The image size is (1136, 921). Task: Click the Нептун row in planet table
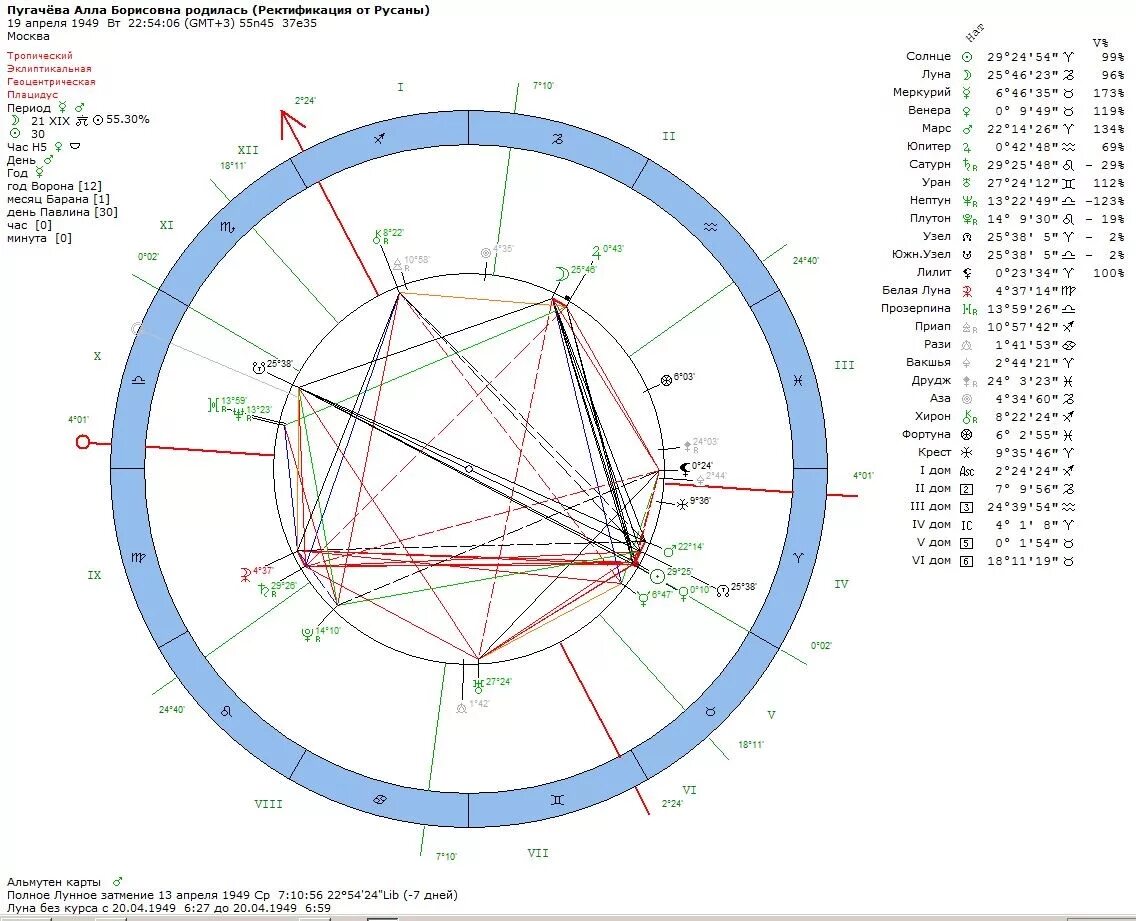[x=1016, y=201]
